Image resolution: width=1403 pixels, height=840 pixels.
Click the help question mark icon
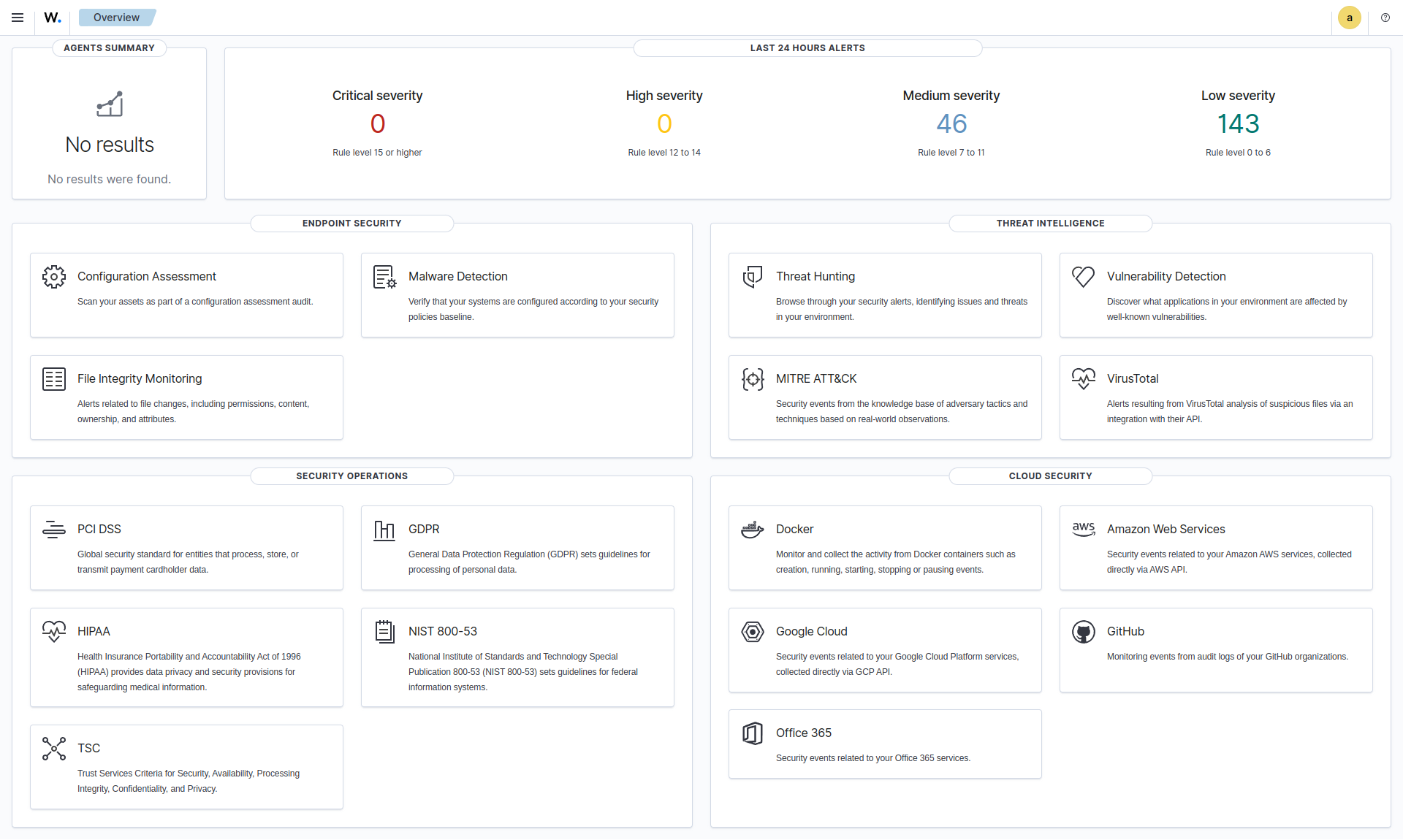(1385, 18)
